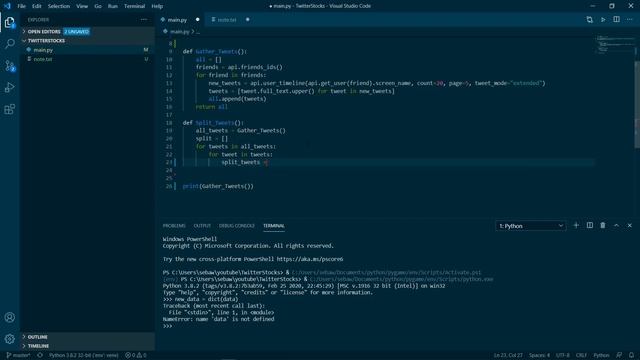Click main.py in the editor breadcrumb

179,31
